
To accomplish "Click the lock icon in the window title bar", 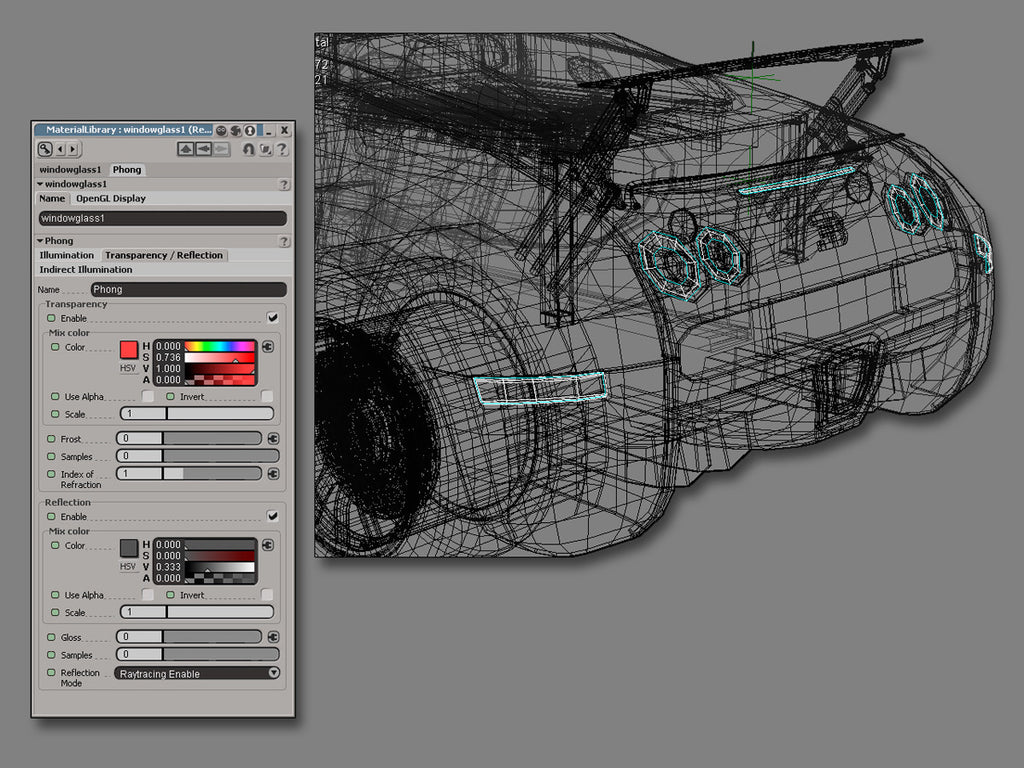I will (x=250, y=130).
